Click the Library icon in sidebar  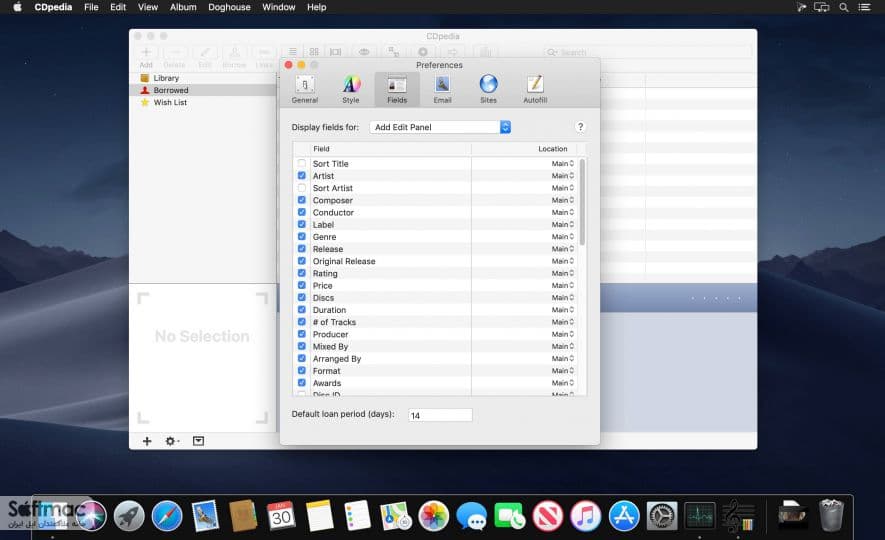point(145,78)
